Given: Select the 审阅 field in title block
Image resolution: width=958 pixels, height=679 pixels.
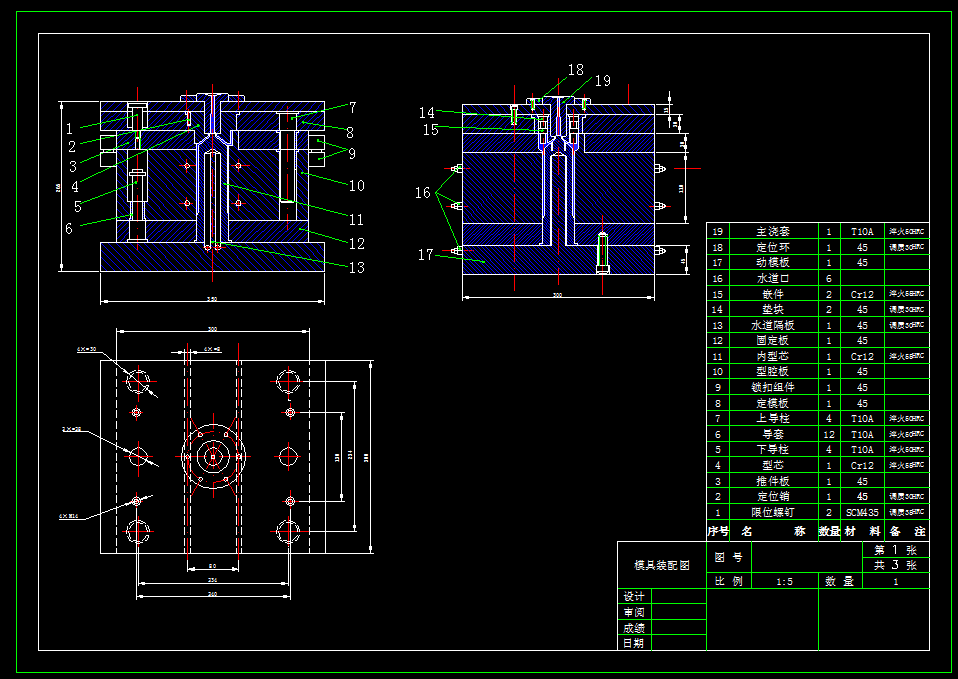Looking at the screenshot, I should (x=634, y=612).
